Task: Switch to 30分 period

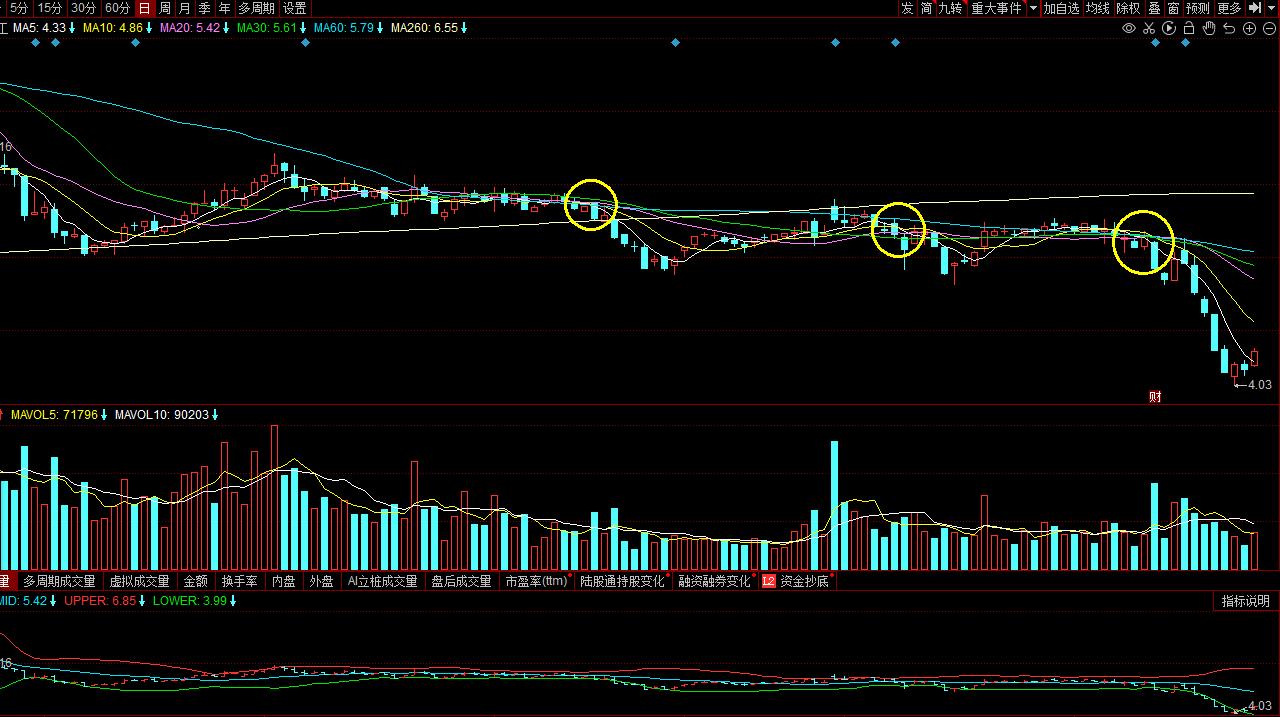Action: [x=84, y=8]
